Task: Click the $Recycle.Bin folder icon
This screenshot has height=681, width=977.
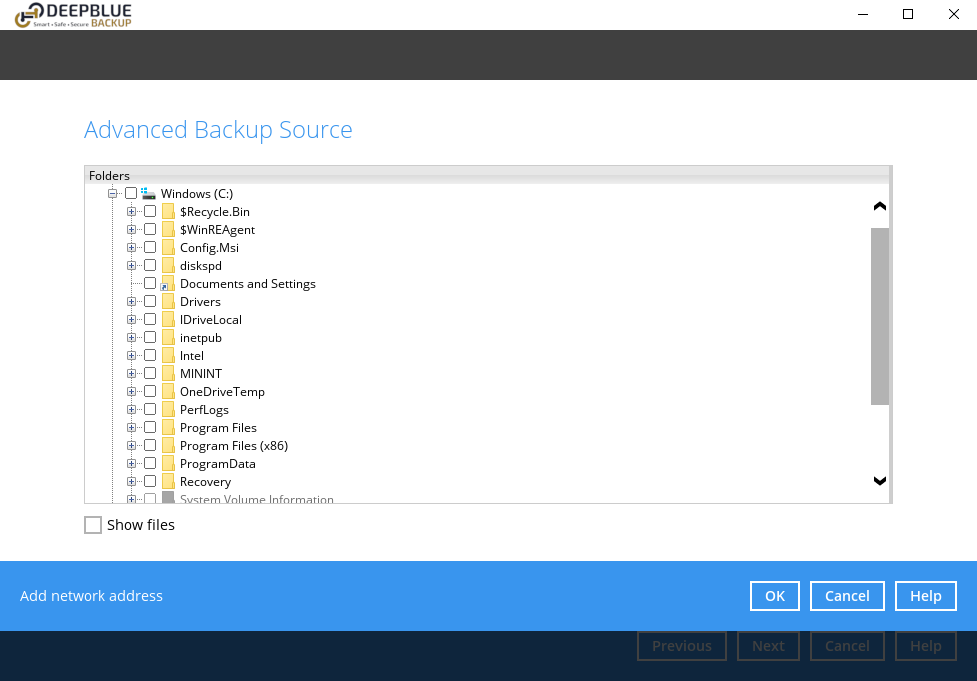Action: pos(168,212)
